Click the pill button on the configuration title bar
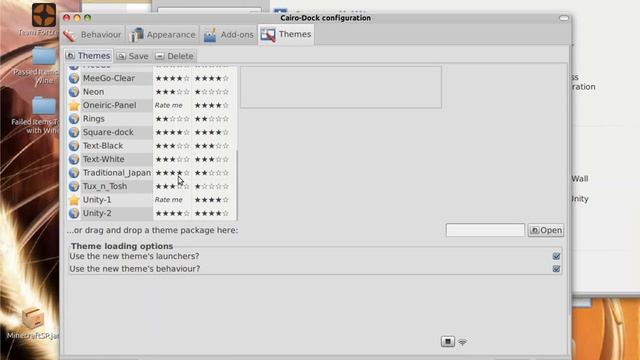This screenshot has width=640, height=360. (x=564, y=18)
